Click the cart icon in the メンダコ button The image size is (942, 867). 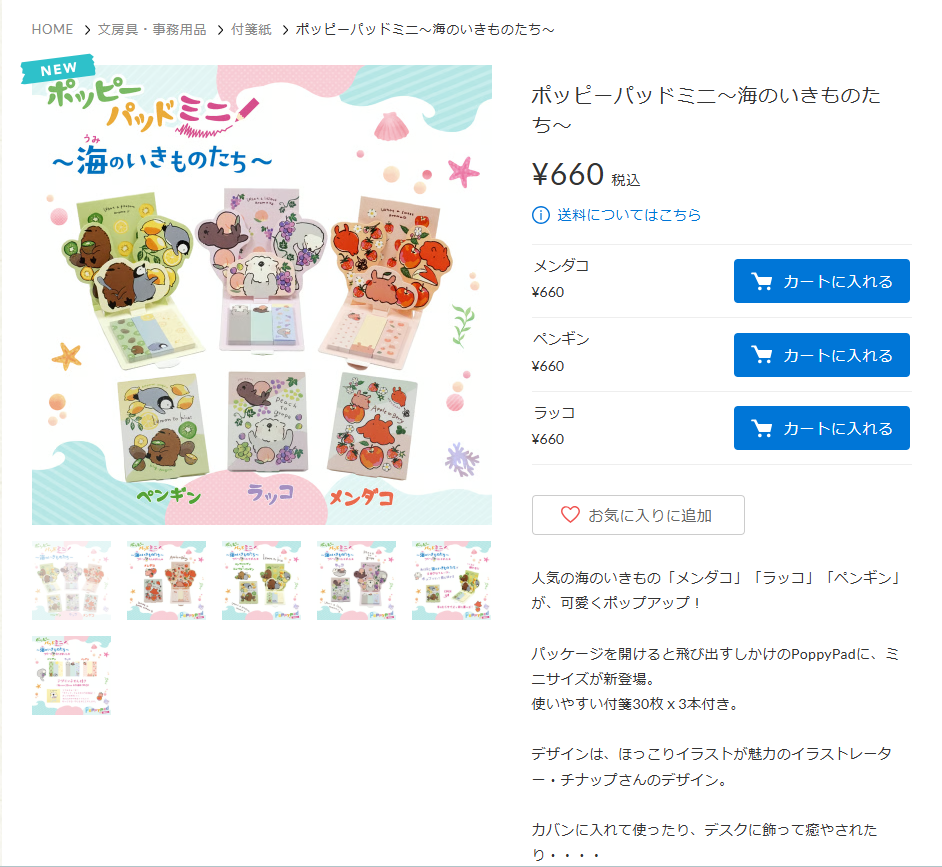762,281
